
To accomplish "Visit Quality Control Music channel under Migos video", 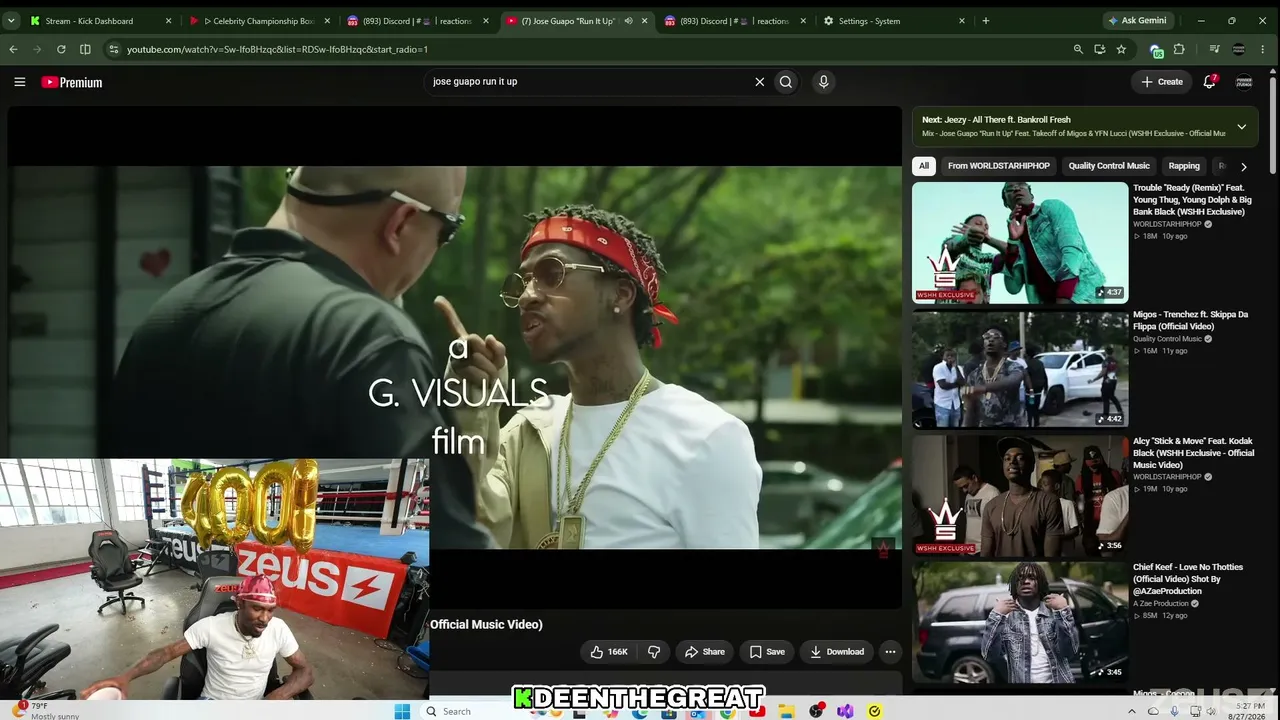I will pyautogui.click(x=1167, y=339).
